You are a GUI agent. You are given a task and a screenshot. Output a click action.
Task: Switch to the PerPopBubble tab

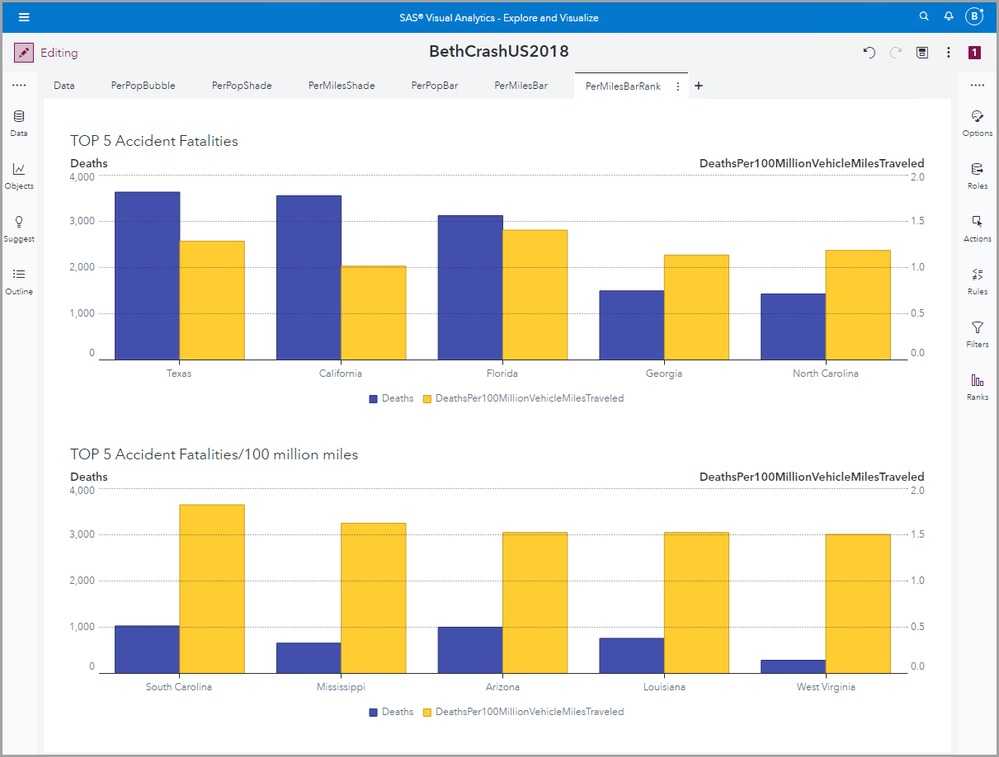[x=143, y=85]
